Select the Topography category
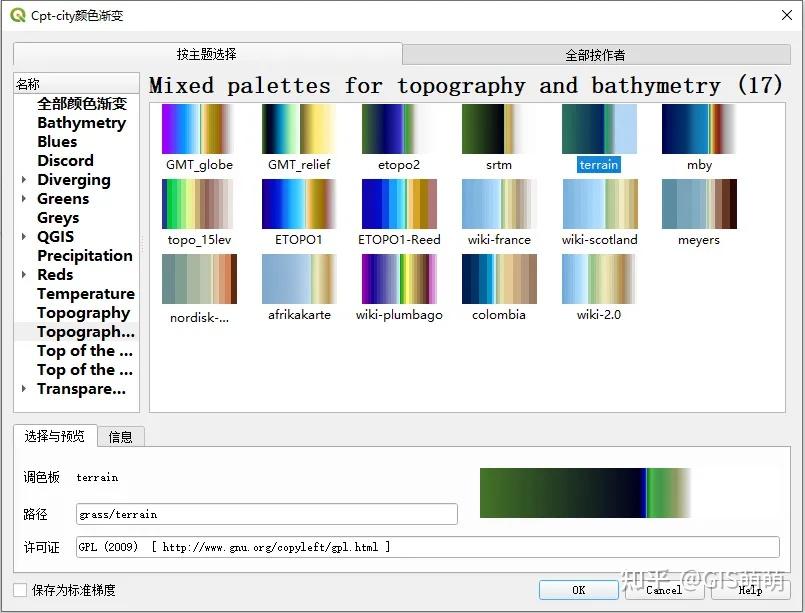This screenshot has width=805, height=613. pyautogui.click(x=83, y=313)
